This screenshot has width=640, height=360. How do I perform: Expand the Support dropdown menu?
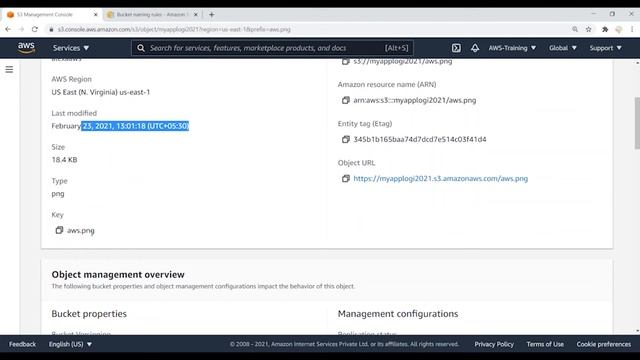pos(605,48)
